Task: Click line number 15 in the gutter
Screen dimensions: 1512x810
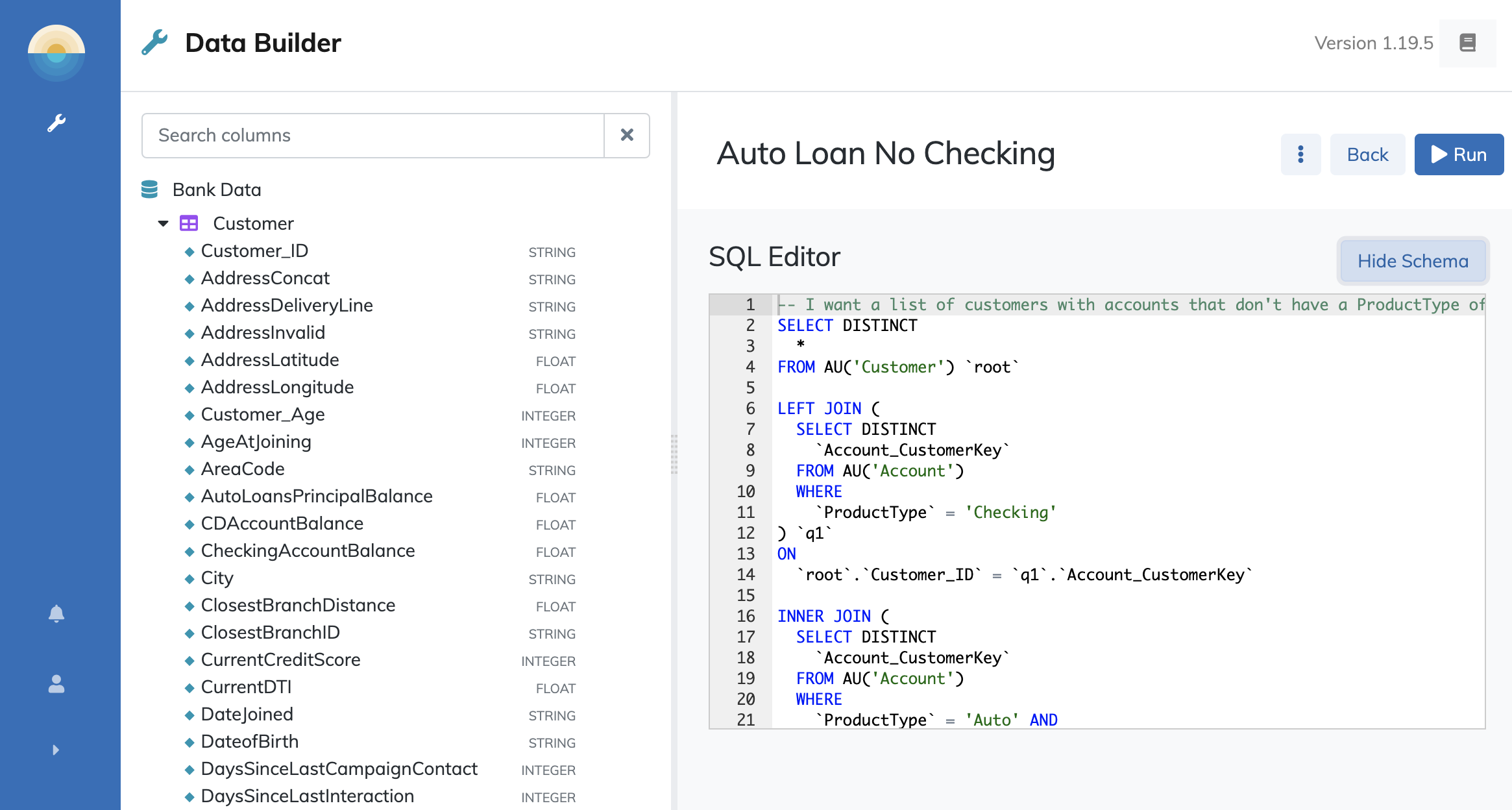Action: coord(746,595)
